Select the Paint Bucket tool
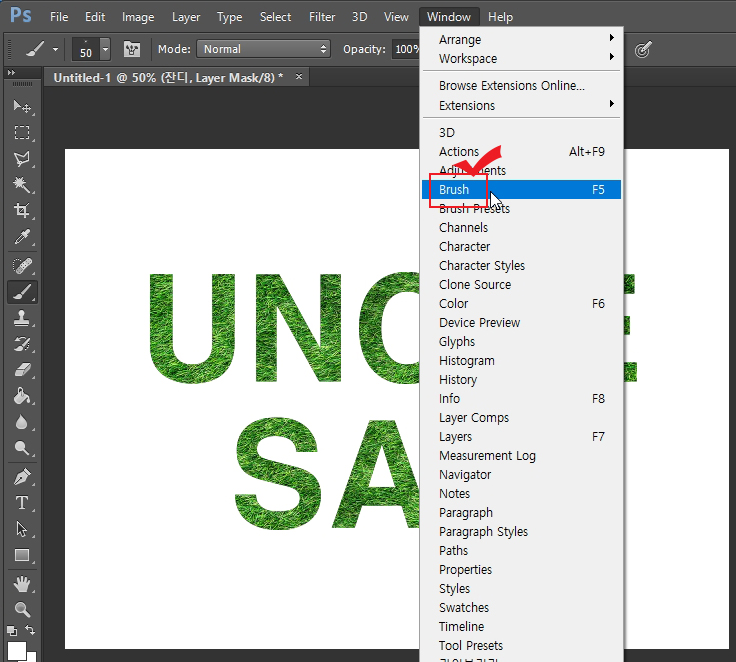 (22, 396)
